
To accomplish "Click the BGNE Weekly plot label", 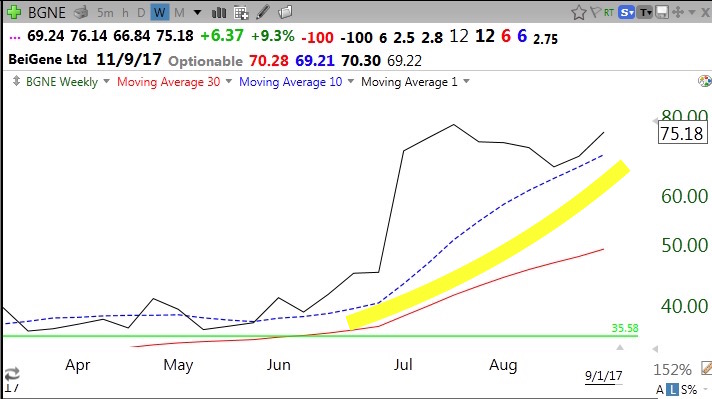I will pos(62,82).
